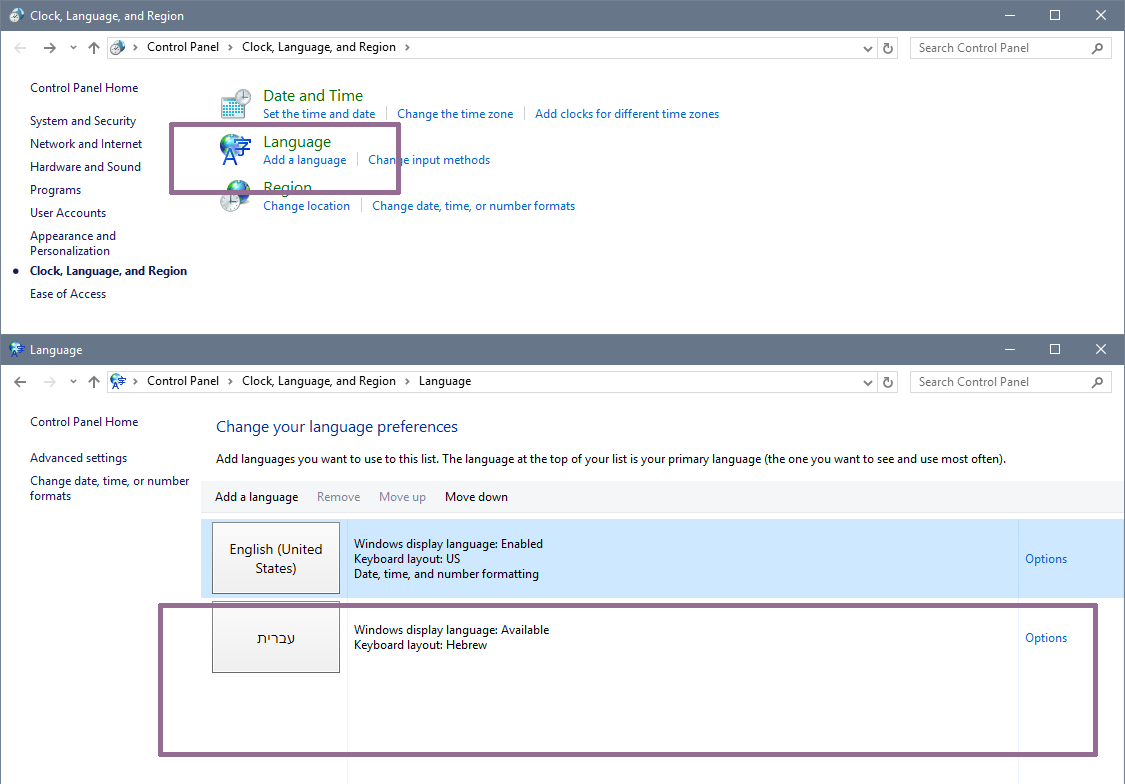The width and height of the screenshot is (1125, 784).
Task: Refresh the Language window address bar
Action: (888, 382)
